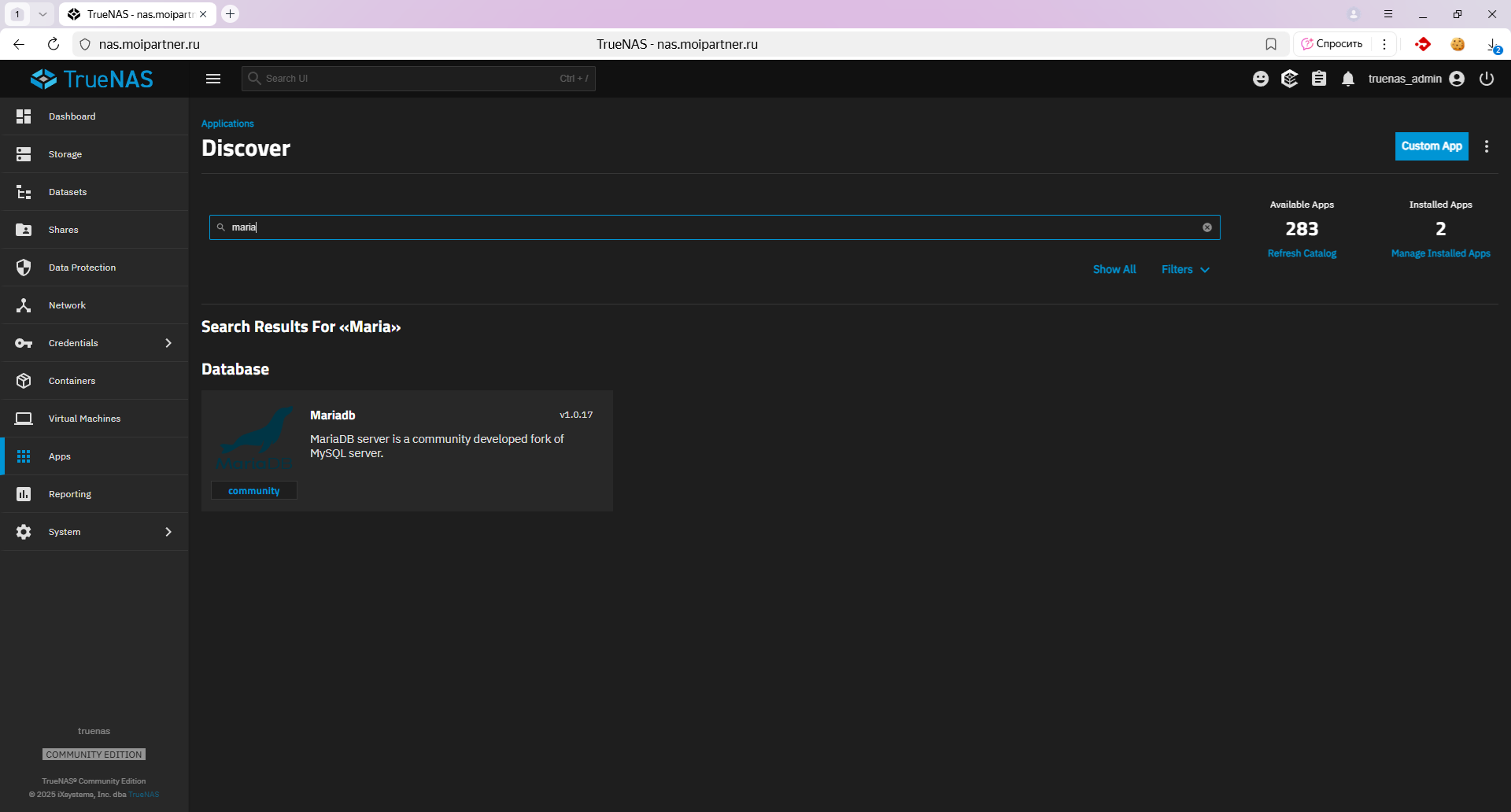This screenshot has width=1511, height=812.
Task: Toggle the sidebar hamburger menu
Action: click(213, 79)
